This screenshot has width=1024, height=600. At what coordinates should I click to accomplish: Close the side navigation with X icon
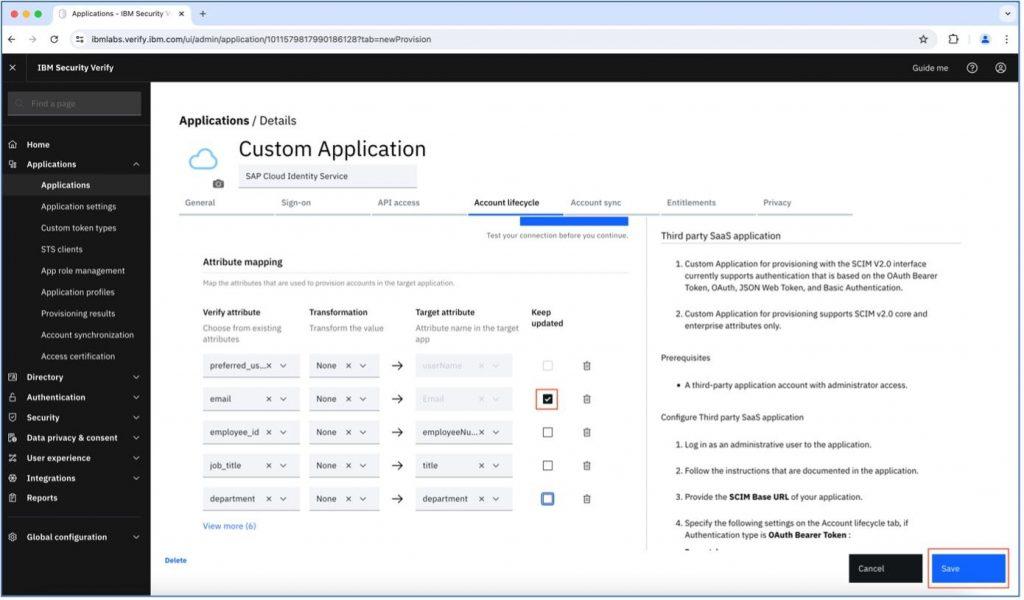point(12,68)
